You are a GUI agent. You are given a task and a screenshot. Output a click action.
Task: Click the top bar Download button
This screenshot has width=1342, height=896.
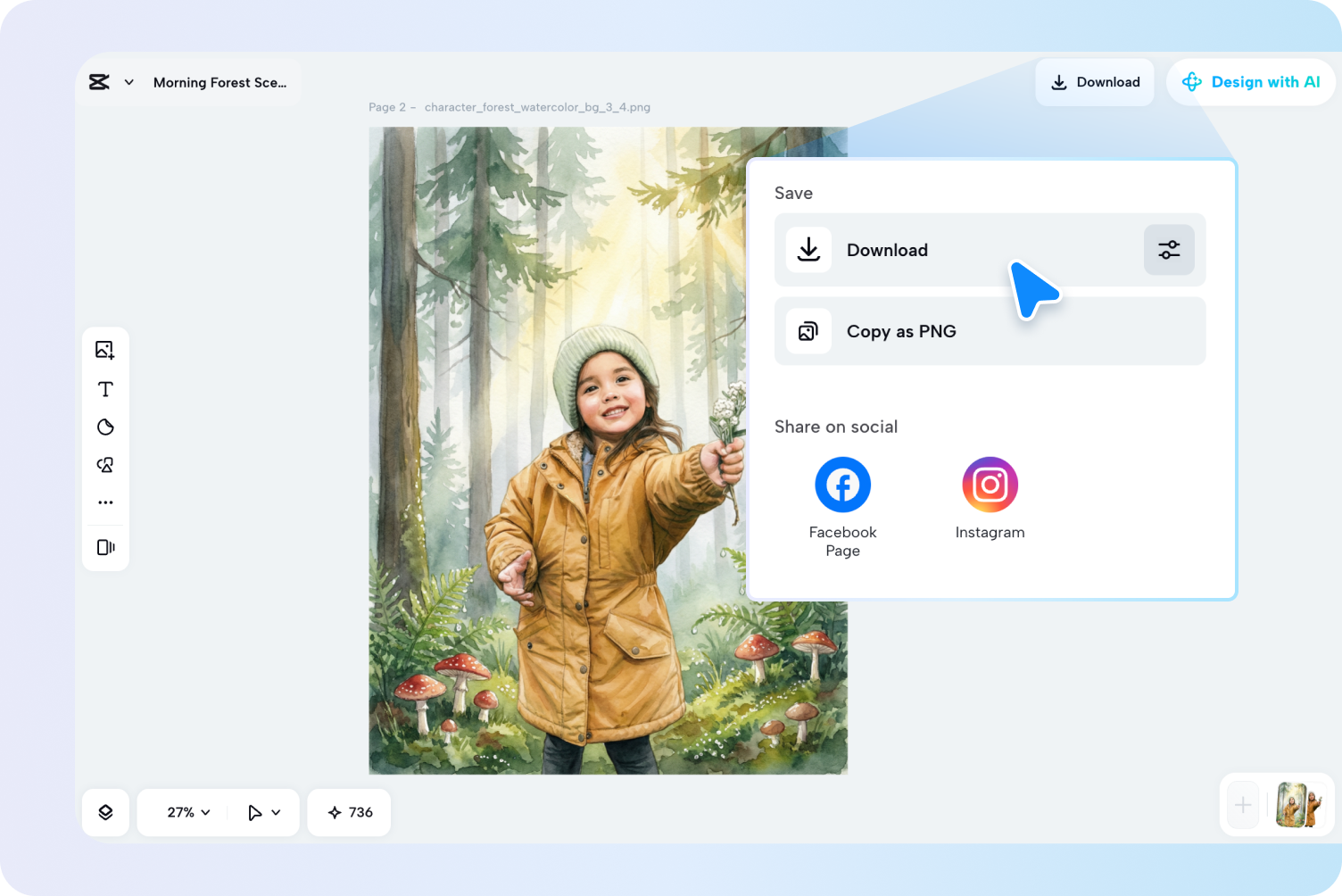1095,82
